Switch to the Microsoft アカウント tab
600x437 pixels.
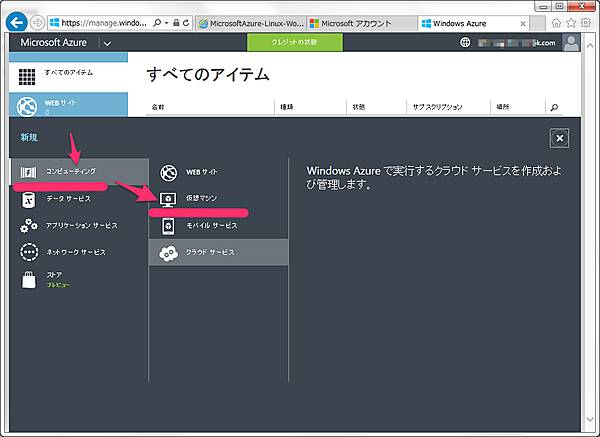[360, 22]
